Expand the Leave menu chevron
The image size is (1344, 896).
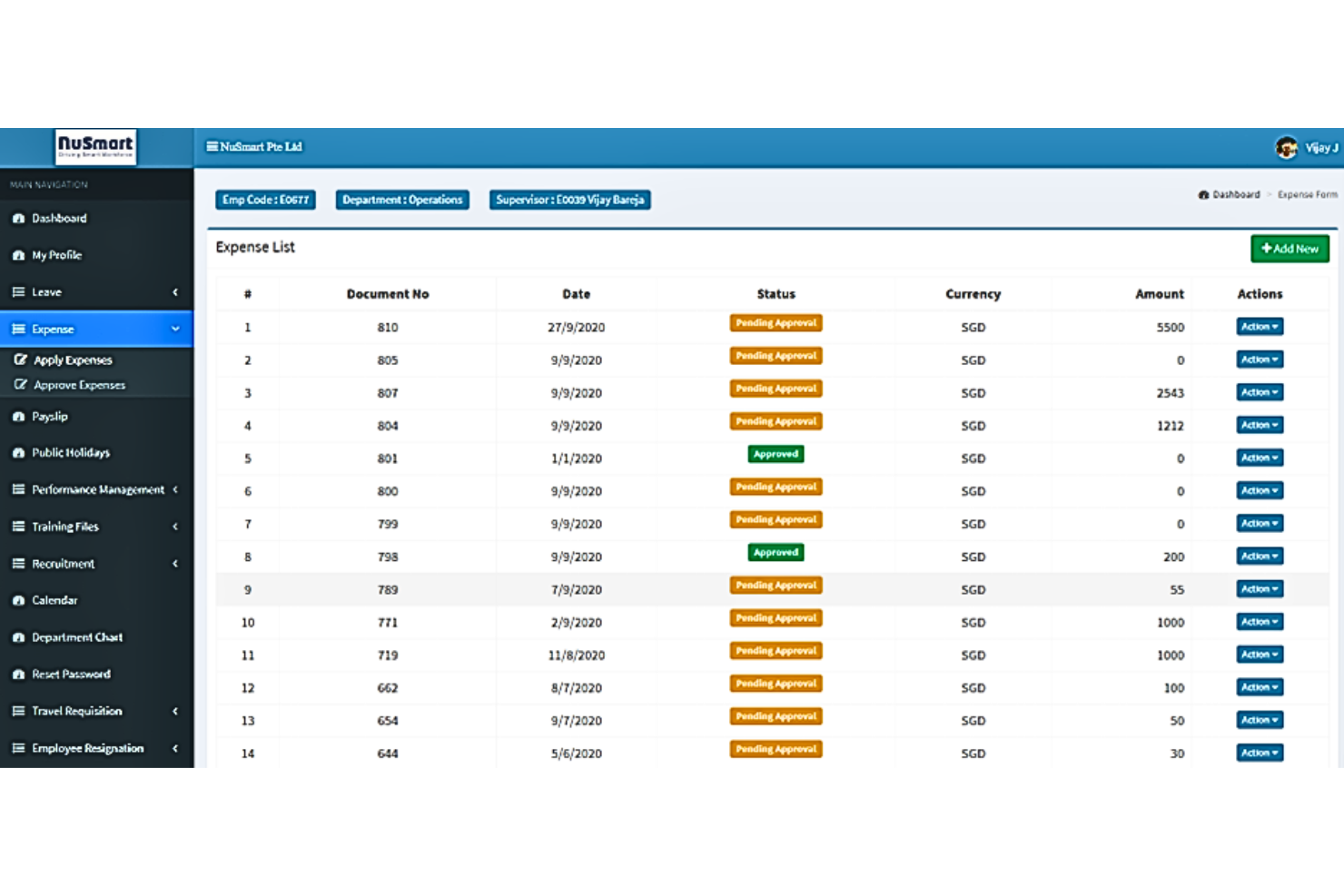click(175, 292)
